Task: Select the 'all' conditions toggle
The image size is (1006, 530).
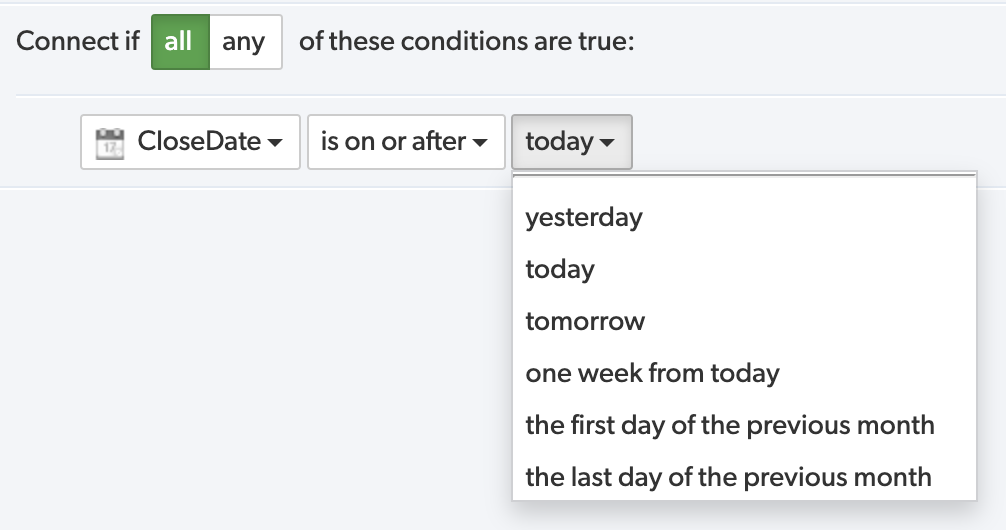Action: point(180,42)
